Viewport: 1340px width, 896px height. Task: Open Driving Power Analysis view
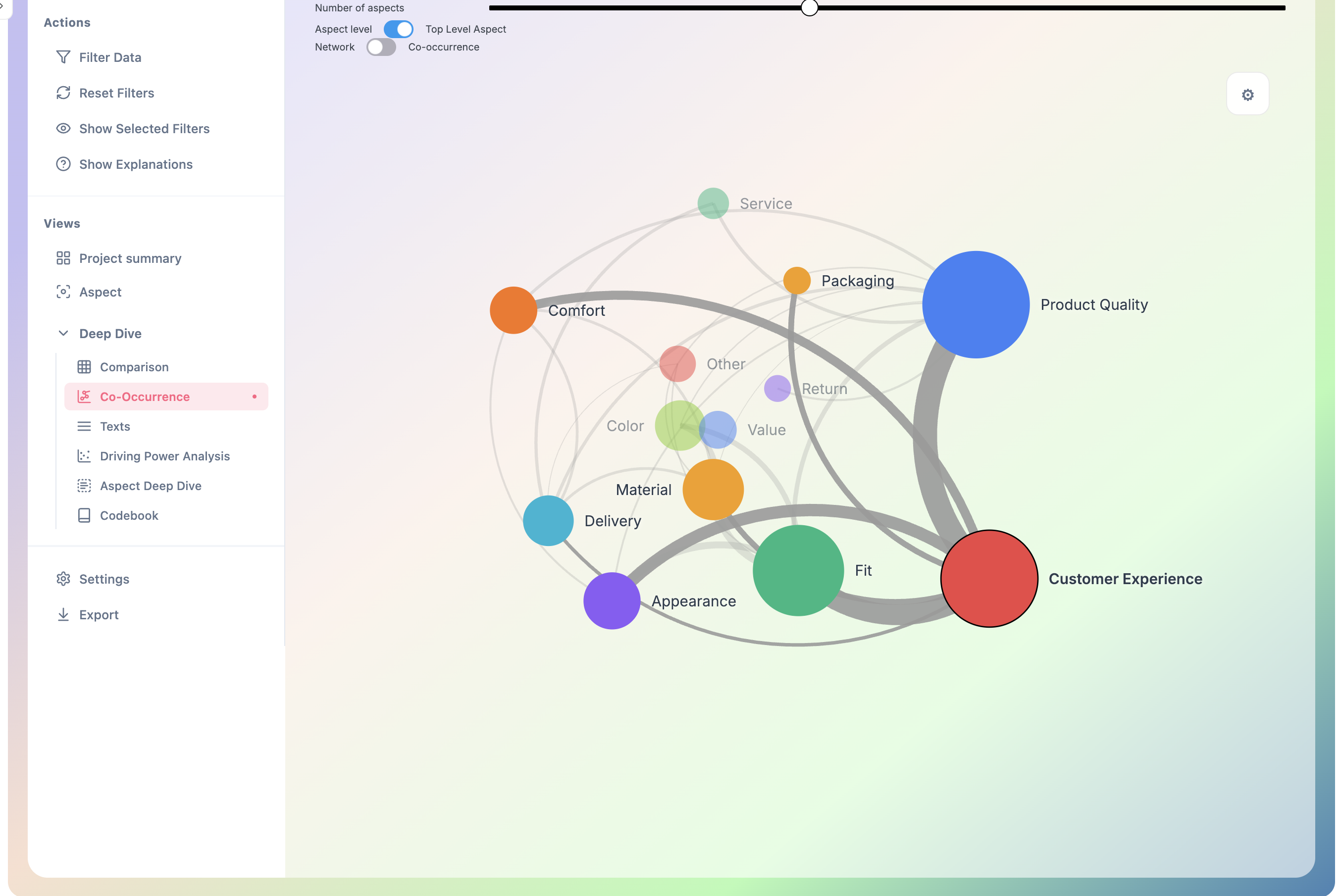[x=164, y=456]
